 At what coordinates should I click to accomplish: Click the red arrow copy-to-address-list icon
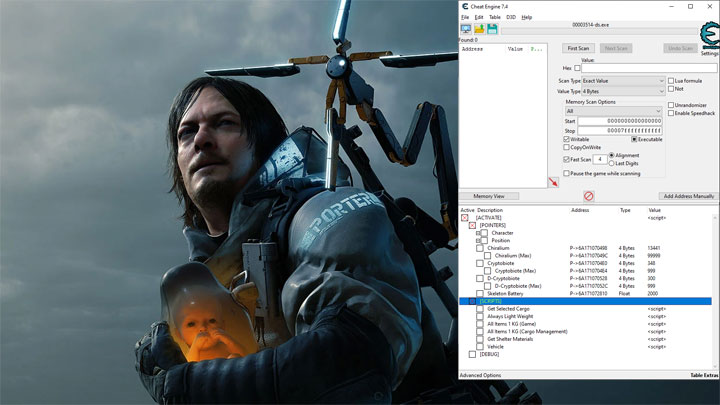pyautogui.click(x=553, y=182)
